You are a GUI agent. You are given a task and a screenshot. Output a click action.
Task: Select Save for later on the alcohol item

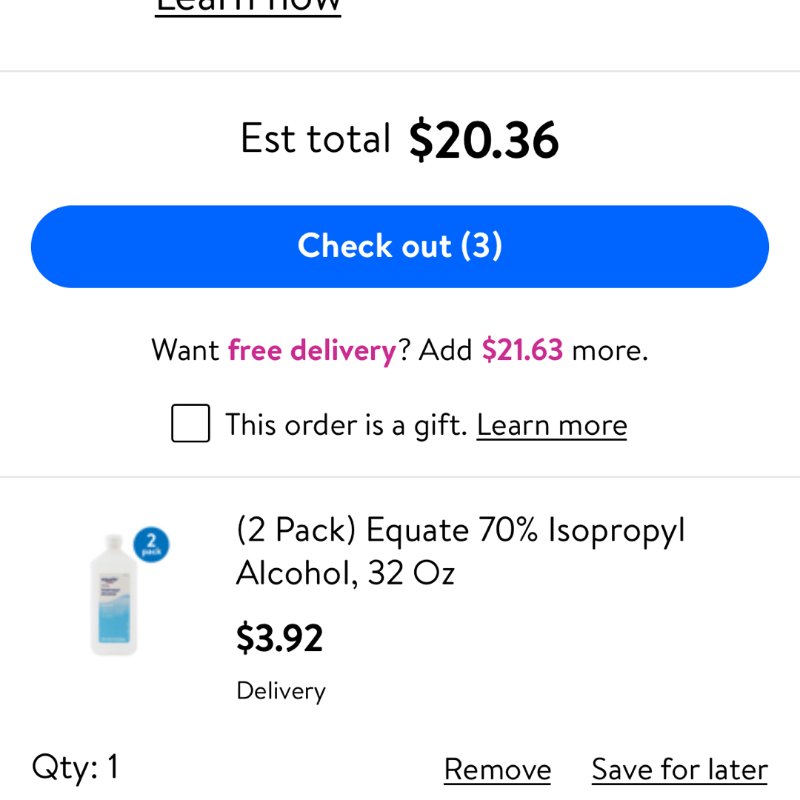680,769
